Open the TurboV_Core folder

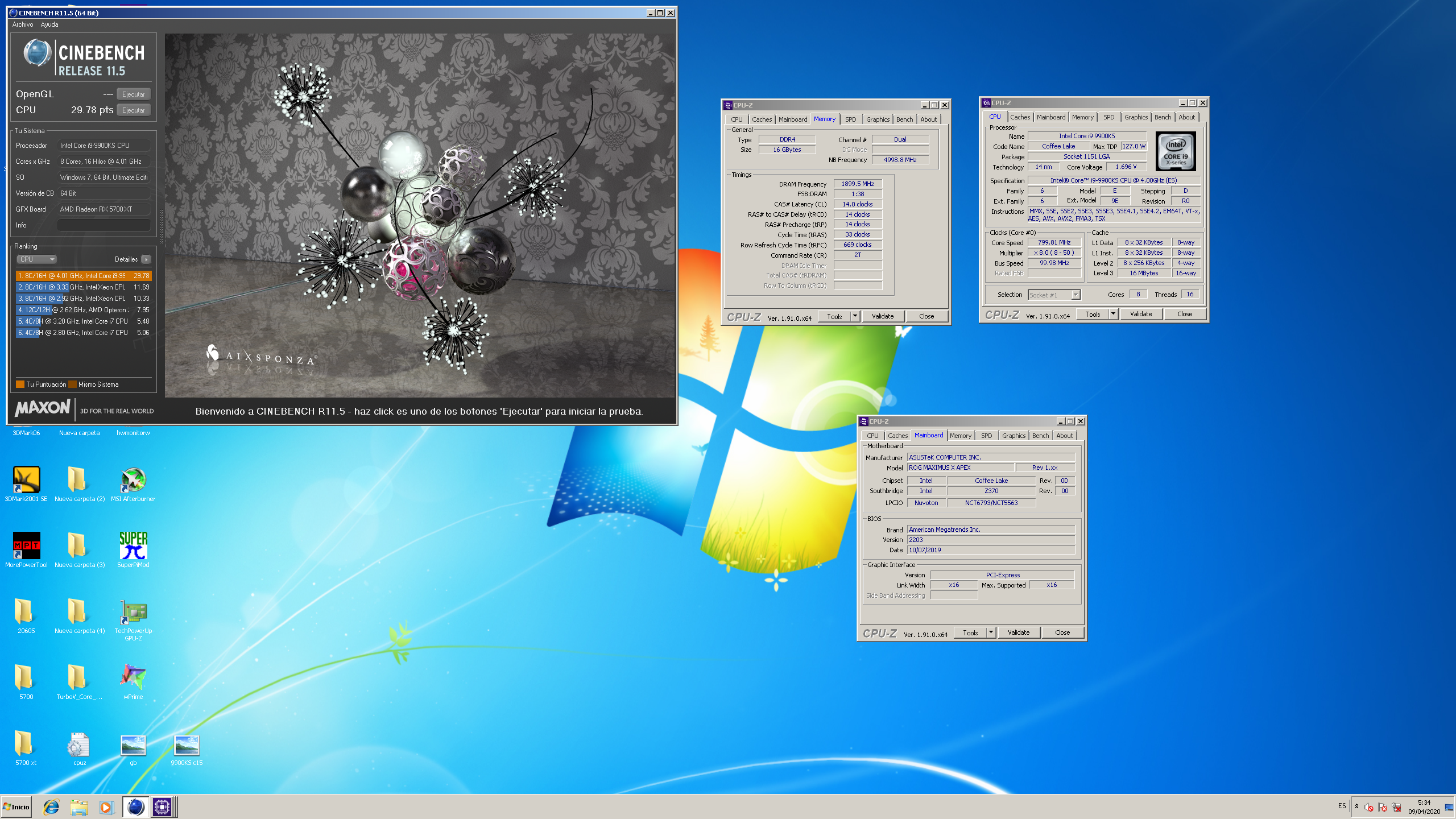[80, 681]
